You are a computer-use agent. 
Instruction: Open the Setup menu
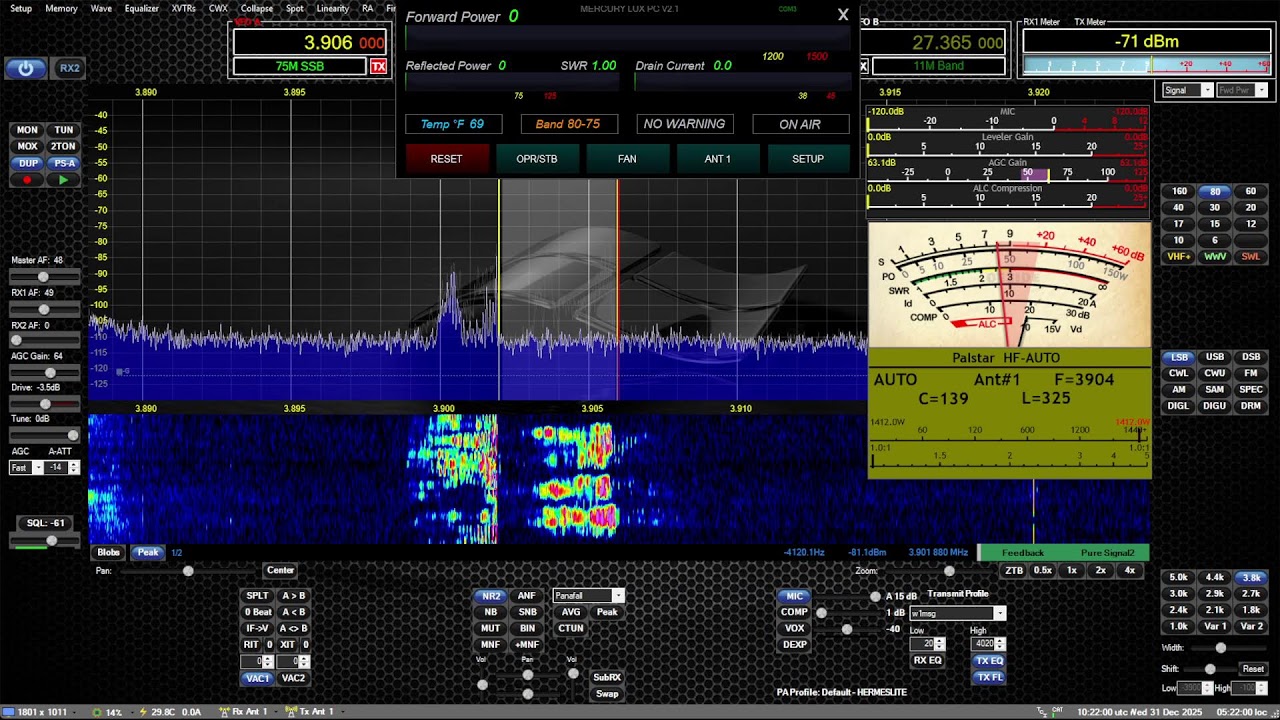(21, 8)
